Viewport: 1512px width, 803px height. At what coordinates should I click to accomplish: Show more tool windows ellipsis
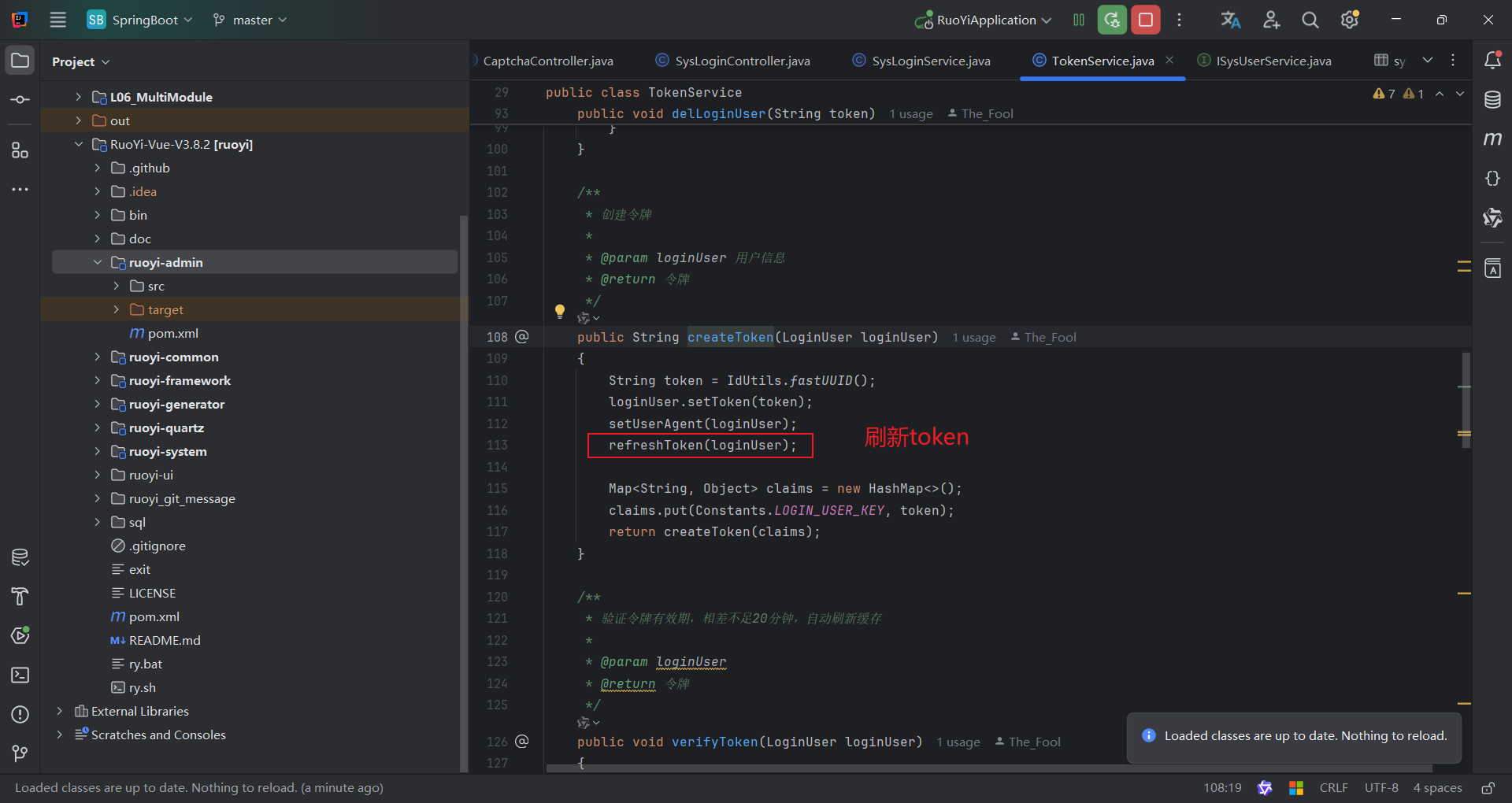pyautogui.click(x=20, y=190)
